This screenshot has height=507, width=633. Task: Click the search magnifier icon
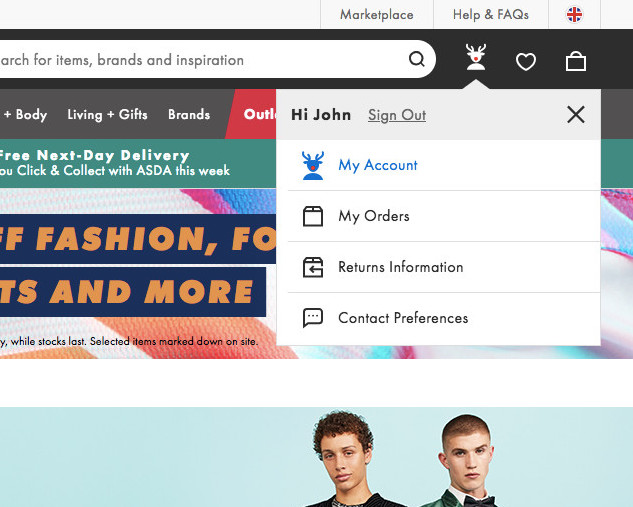coord(416,60)
